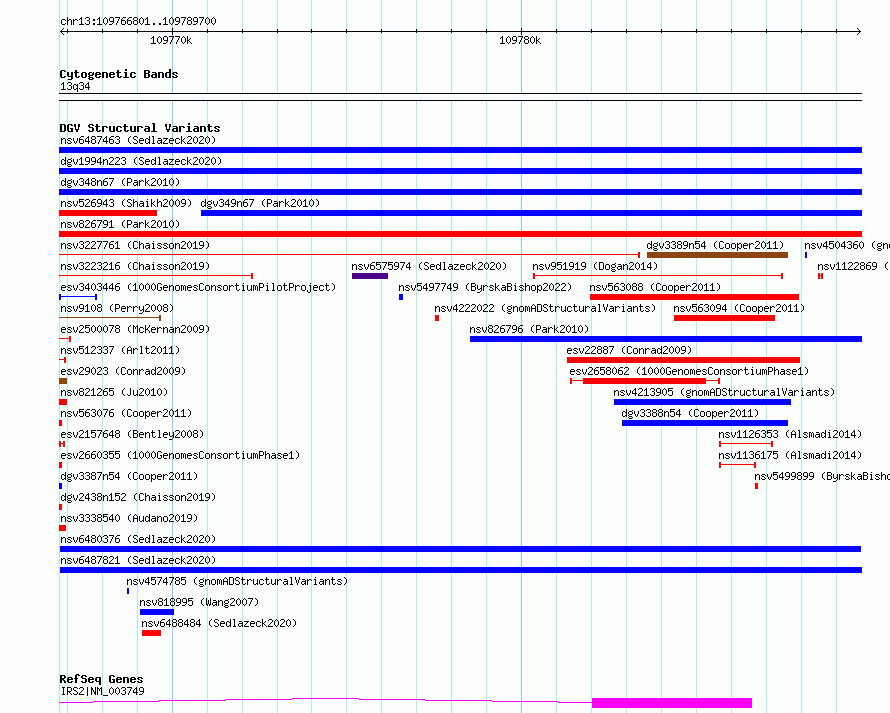
Task: Click the 109770k ruler tick label
Action: 171,40
